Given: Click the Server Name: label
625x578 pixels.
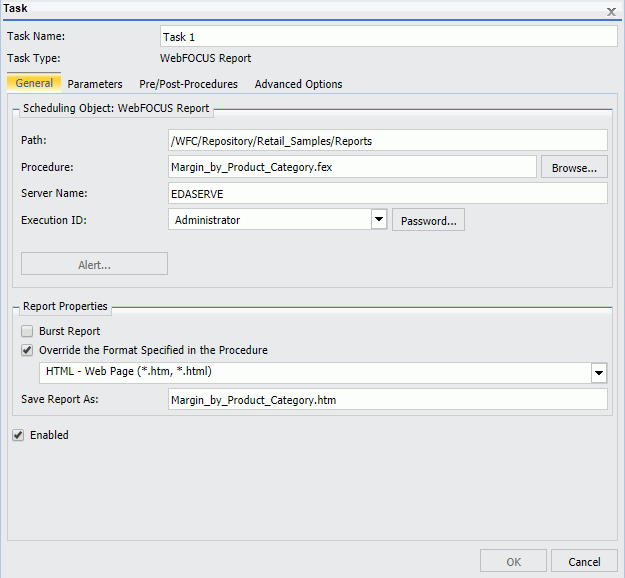Looking at the screenshot, I should pos(54,193).
